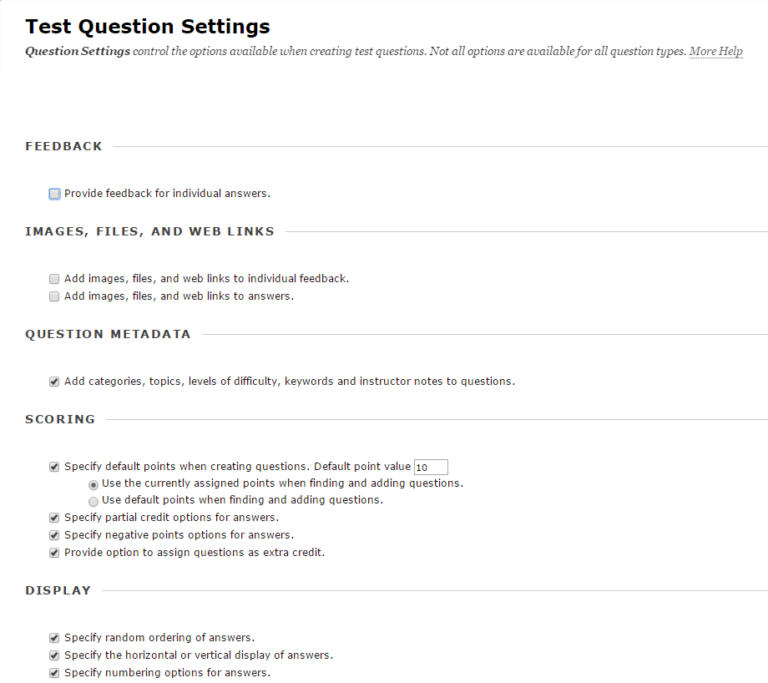Check 'Add images, files, and web links to answers'
Image resolution: width=768 pixels, height=683 pixels.
[54, 296]
